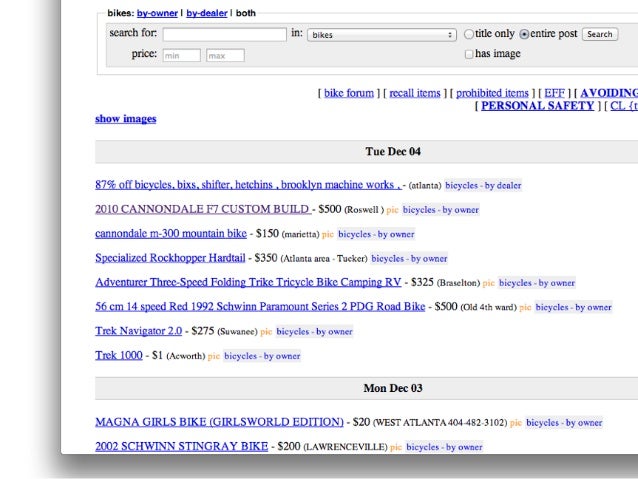The width and height of the screenshot is (638, 479).
Task: Open the 2010 CANNONDALE F7 CUSTOM BUILD listing
Action: (203, 209)
